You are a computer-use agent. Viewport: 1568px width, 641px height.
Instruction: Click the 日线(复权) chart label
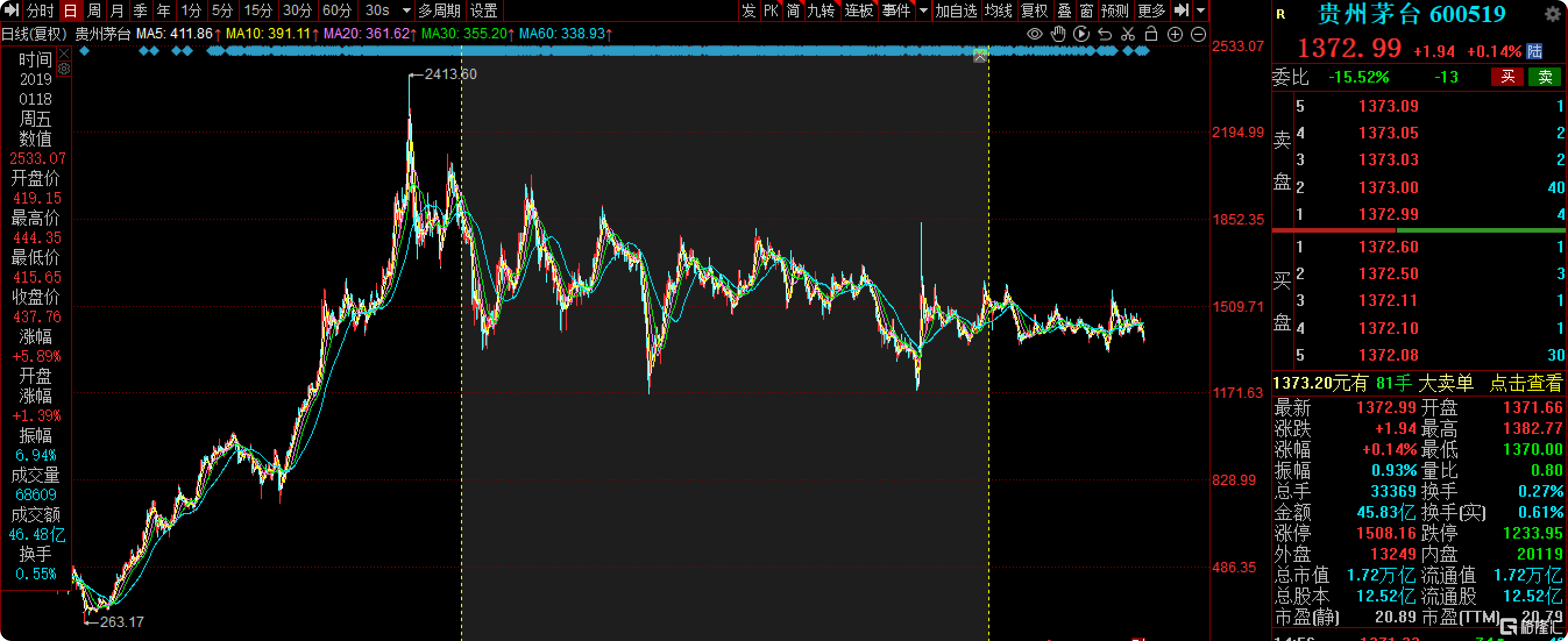point(34,34)
